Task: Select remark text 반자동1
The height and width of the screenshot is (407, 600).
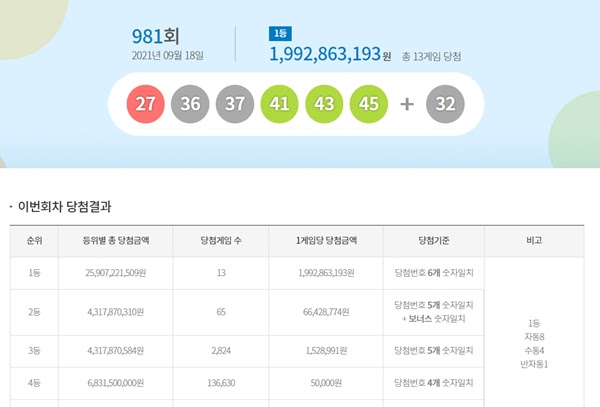Action: click(x=534, y=364)
